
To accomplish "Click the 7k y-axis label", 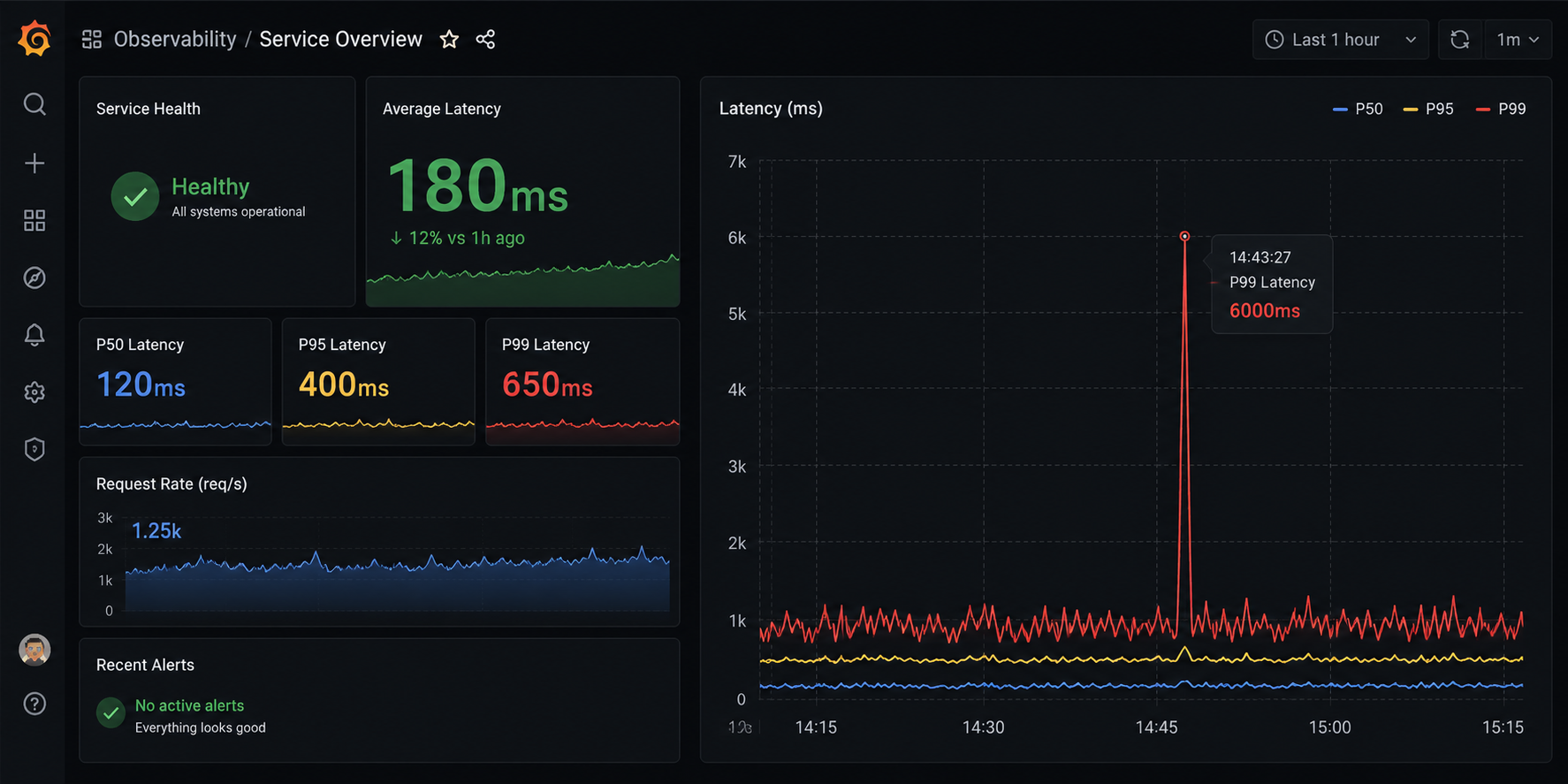I will pyautogui.click(x=736, y=162).
